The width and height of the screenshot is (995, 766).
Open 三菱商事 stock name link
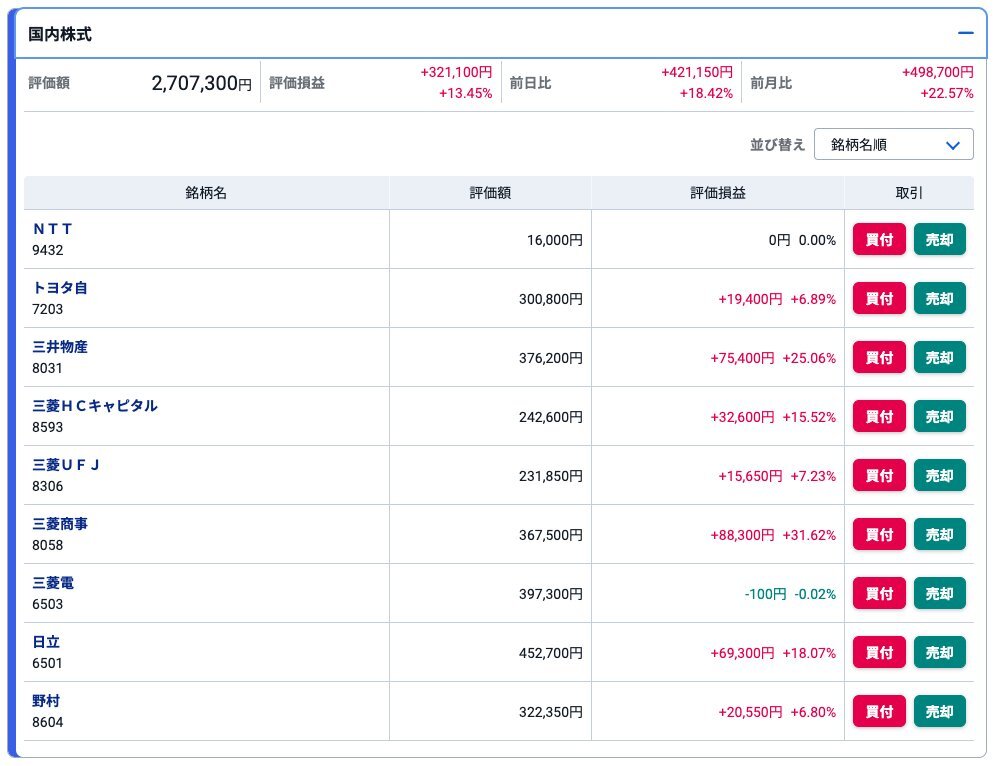click(60, 524)
